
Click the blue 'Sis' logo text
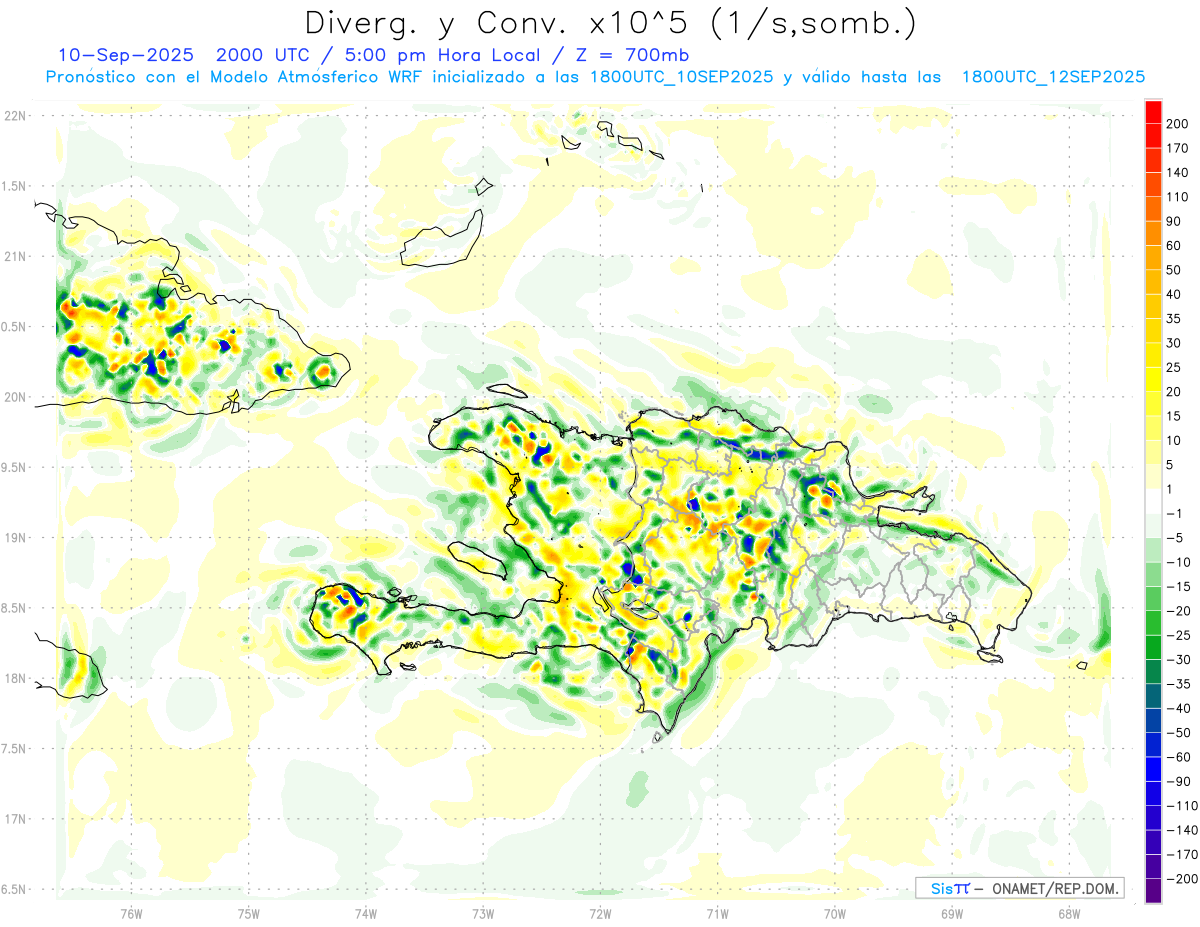point(942,888)
